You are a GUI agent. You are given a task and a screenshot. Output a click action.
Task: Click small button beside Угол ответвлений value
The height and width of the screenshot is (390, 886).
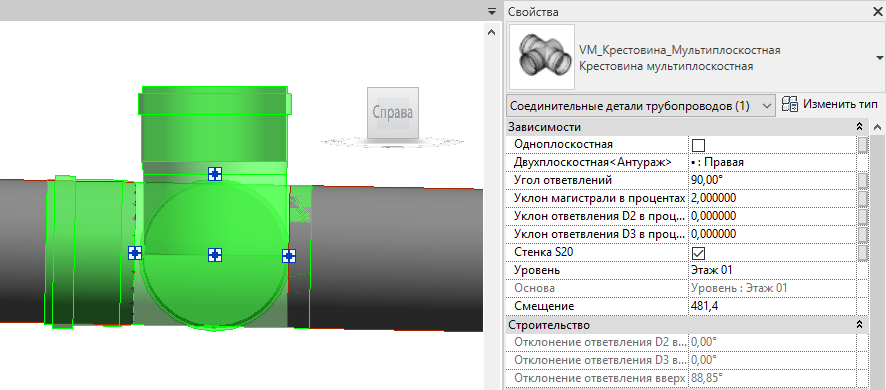tap(862, 180)
